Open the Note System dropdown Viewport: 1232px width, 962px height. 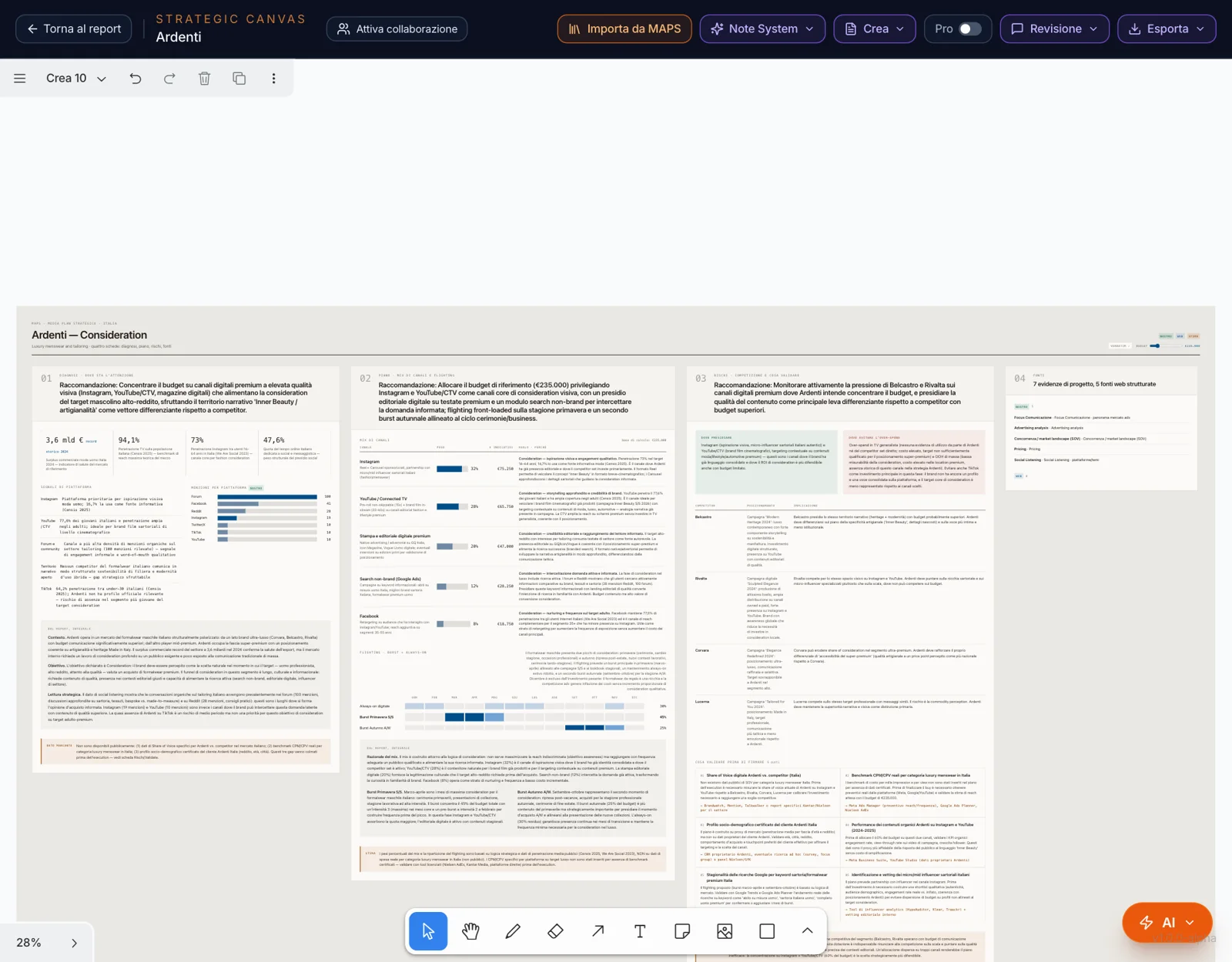tap(762, 28)
